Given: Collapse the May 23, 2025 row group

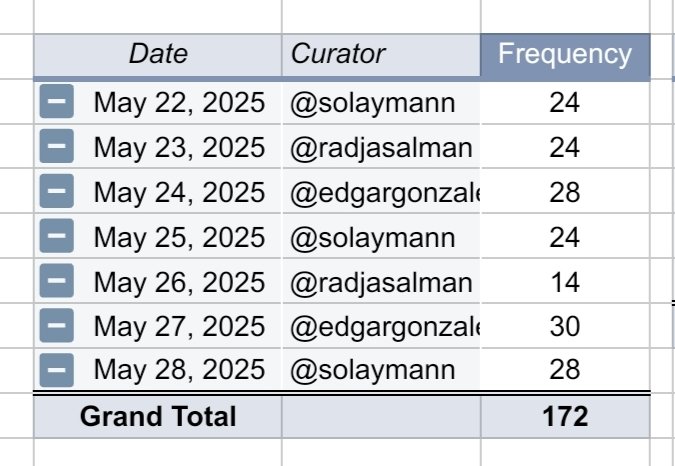Looking at the screenshot, I should [58, 147].
